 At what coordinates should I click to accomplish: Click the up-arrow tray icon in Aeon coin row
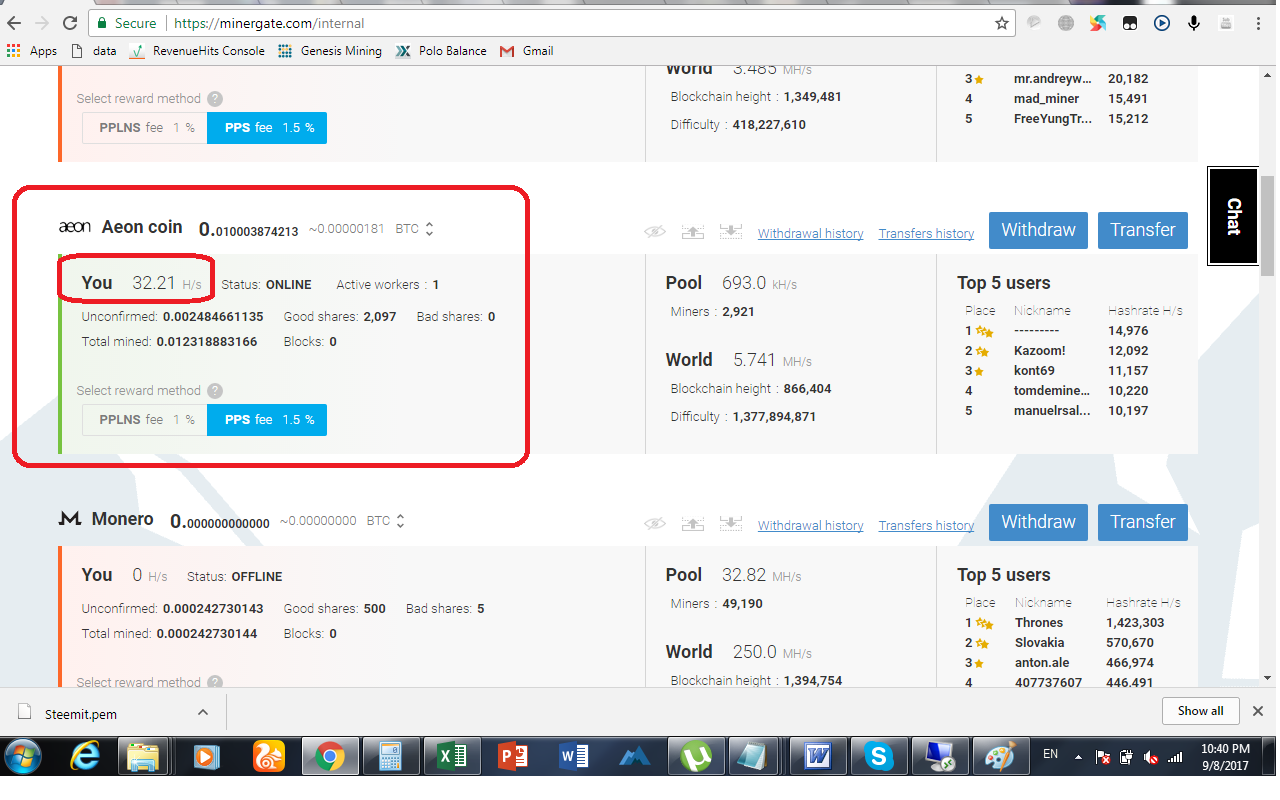tap(693, 232)
